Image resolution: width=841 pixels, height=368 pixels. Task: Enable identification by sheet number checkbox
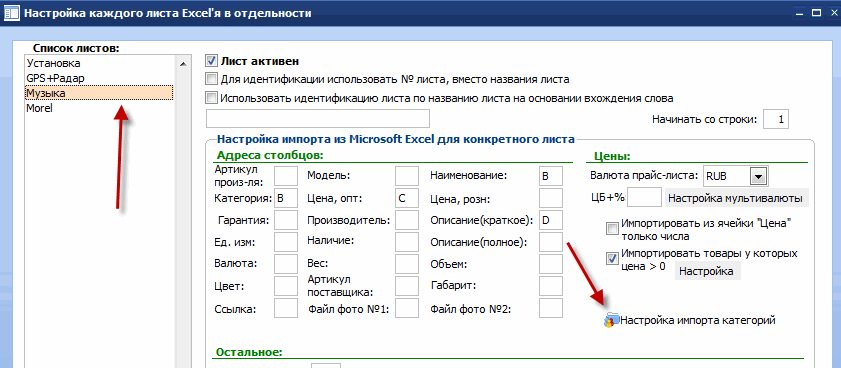pos(211,79)
